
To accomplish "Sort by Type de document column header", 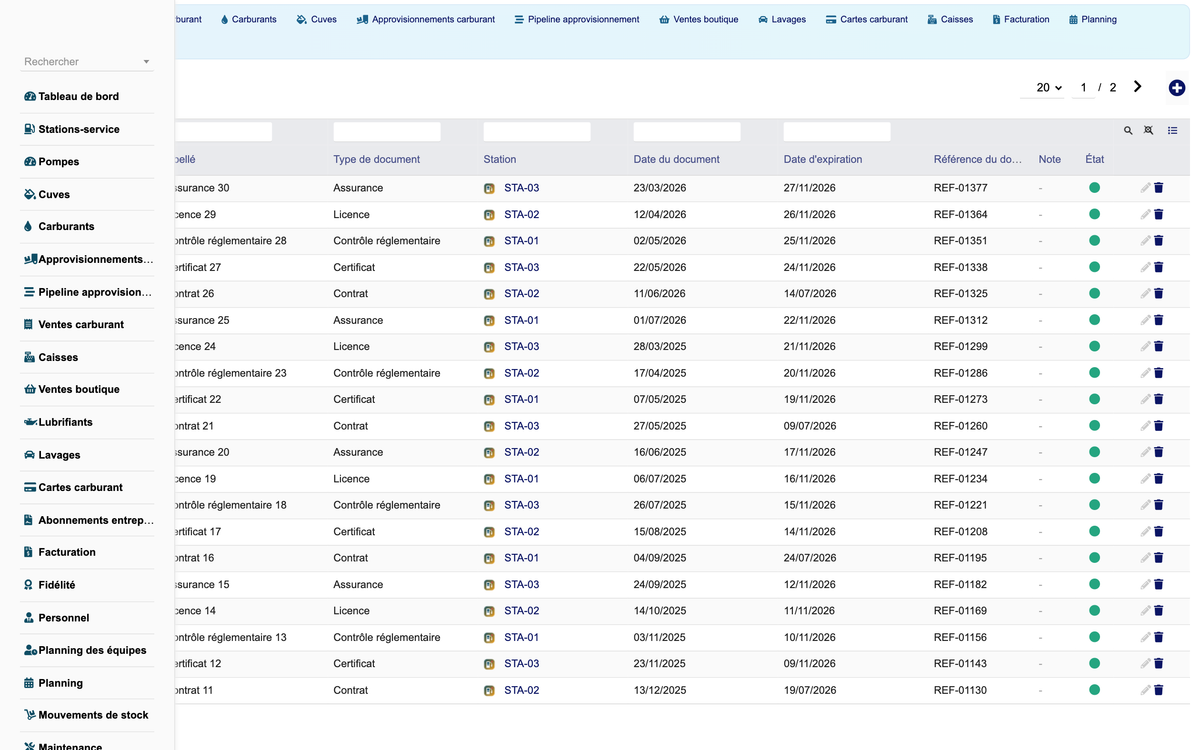I will (x=377, y=159).
